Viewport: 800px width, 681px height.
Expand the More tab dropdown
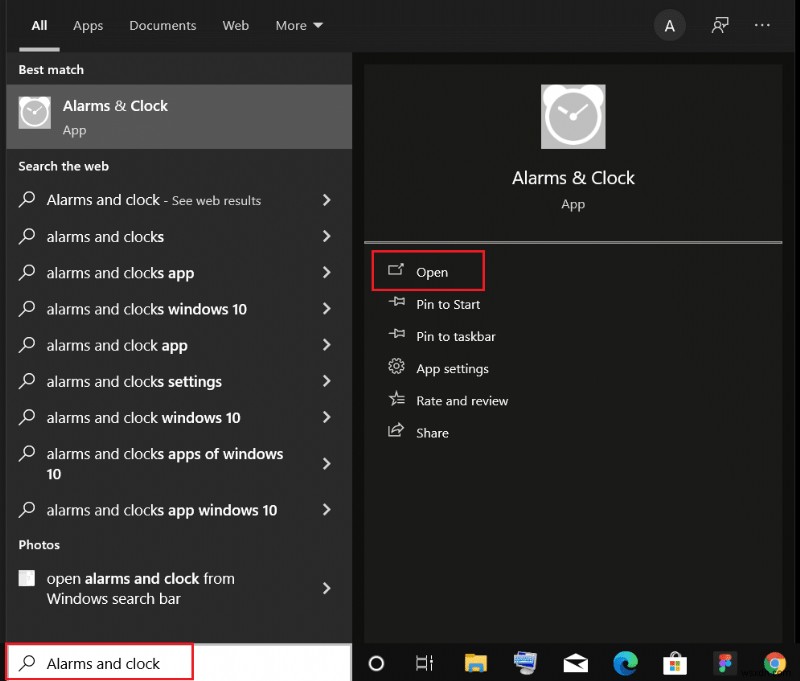[298, 25]
